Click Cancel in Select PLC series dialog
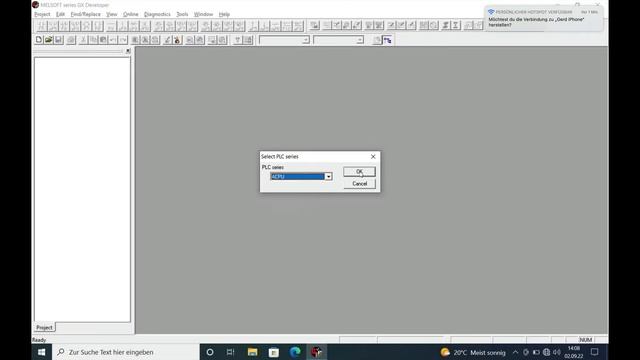 click(x=359, y=184)
